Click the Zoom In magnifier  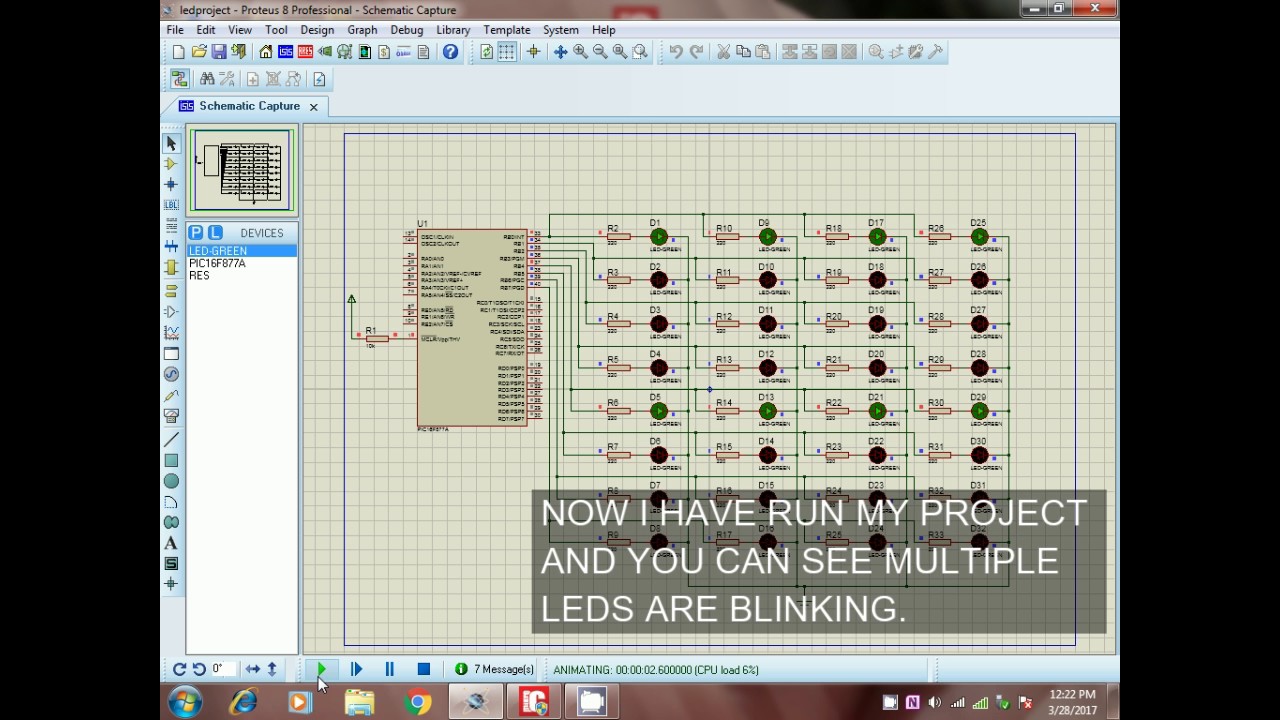[x=580, y=52]
